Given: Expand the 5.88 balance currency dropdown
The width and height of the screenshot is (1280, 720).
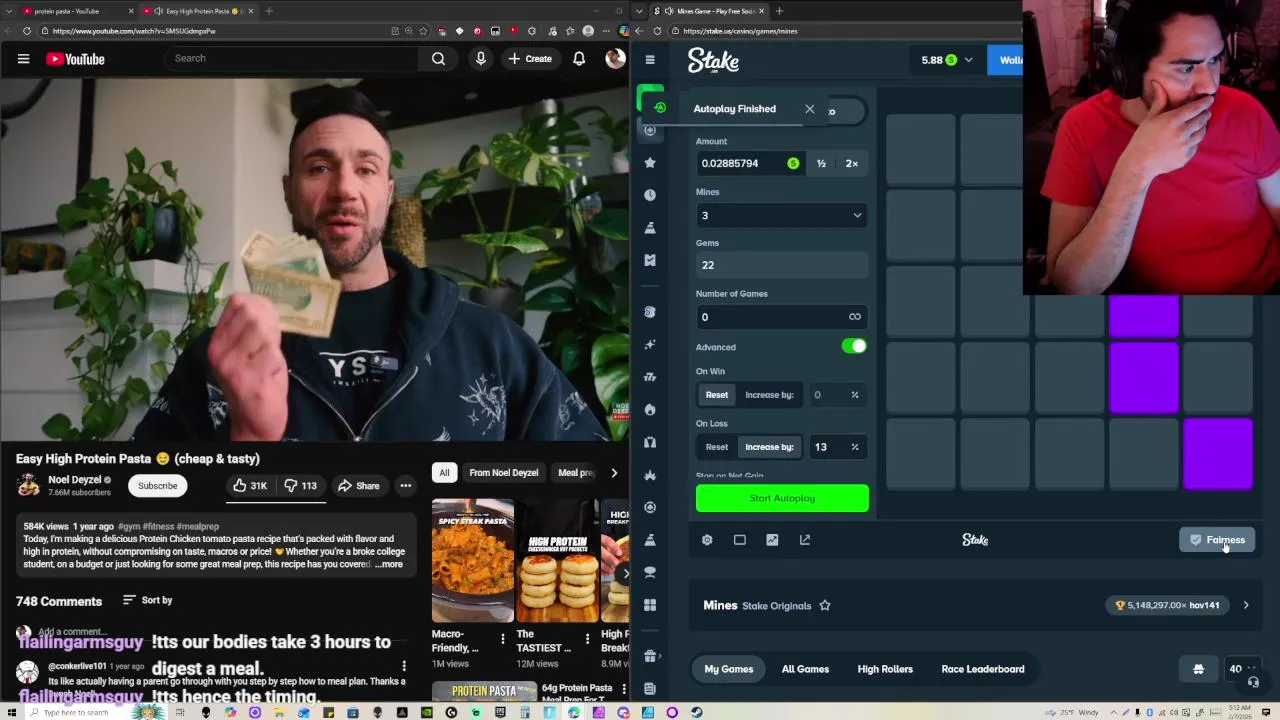Looking at the screenshot, I should click(x=947, y=60).
